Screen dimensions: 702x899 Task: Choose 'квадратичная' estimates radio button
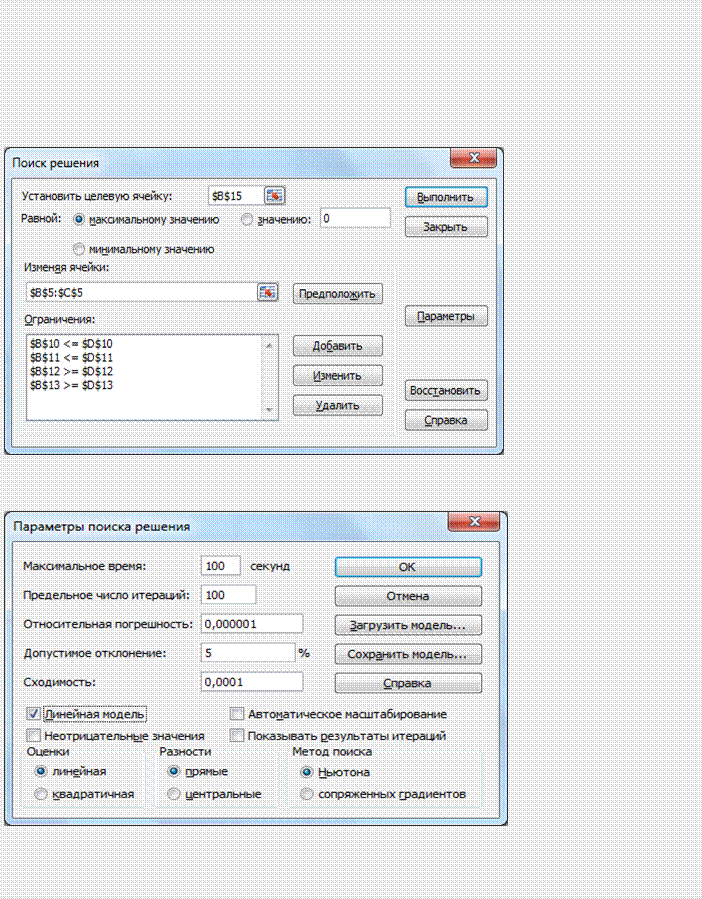pyautogui.click(x=41, y=794)
